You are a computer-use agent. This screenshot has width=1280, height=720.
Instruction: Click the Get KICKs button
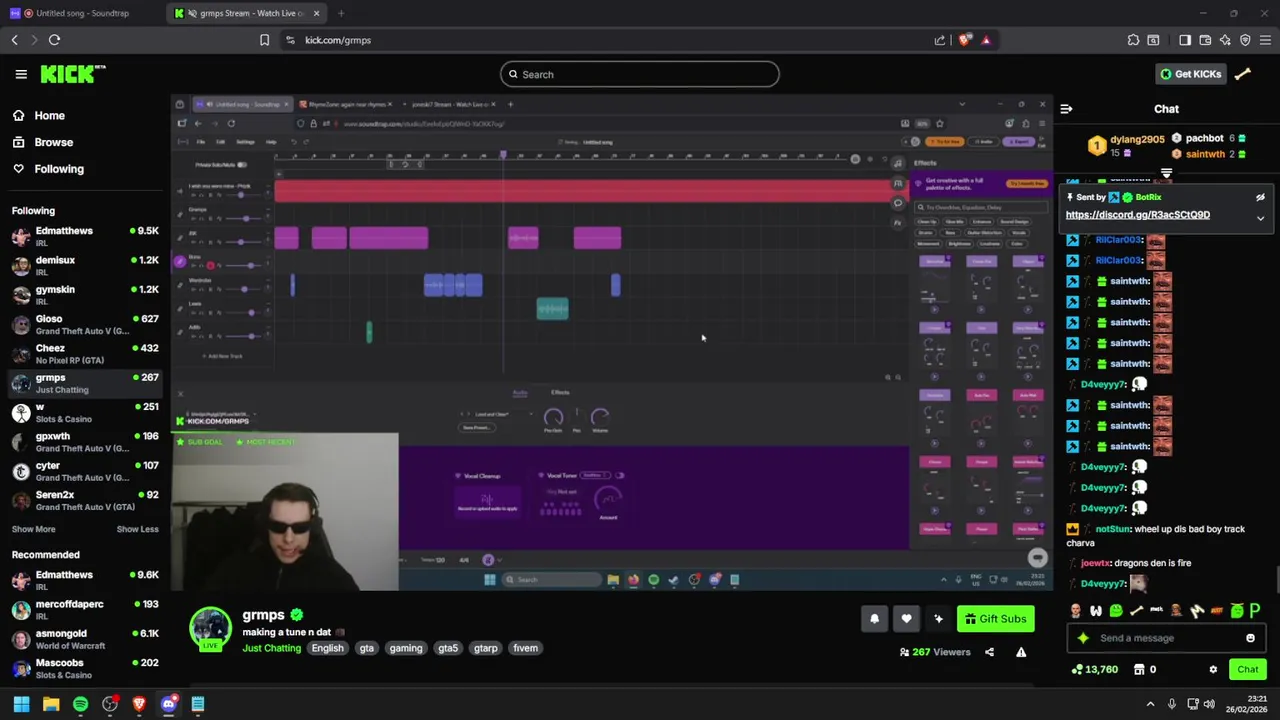click(x=1189, y=74)
